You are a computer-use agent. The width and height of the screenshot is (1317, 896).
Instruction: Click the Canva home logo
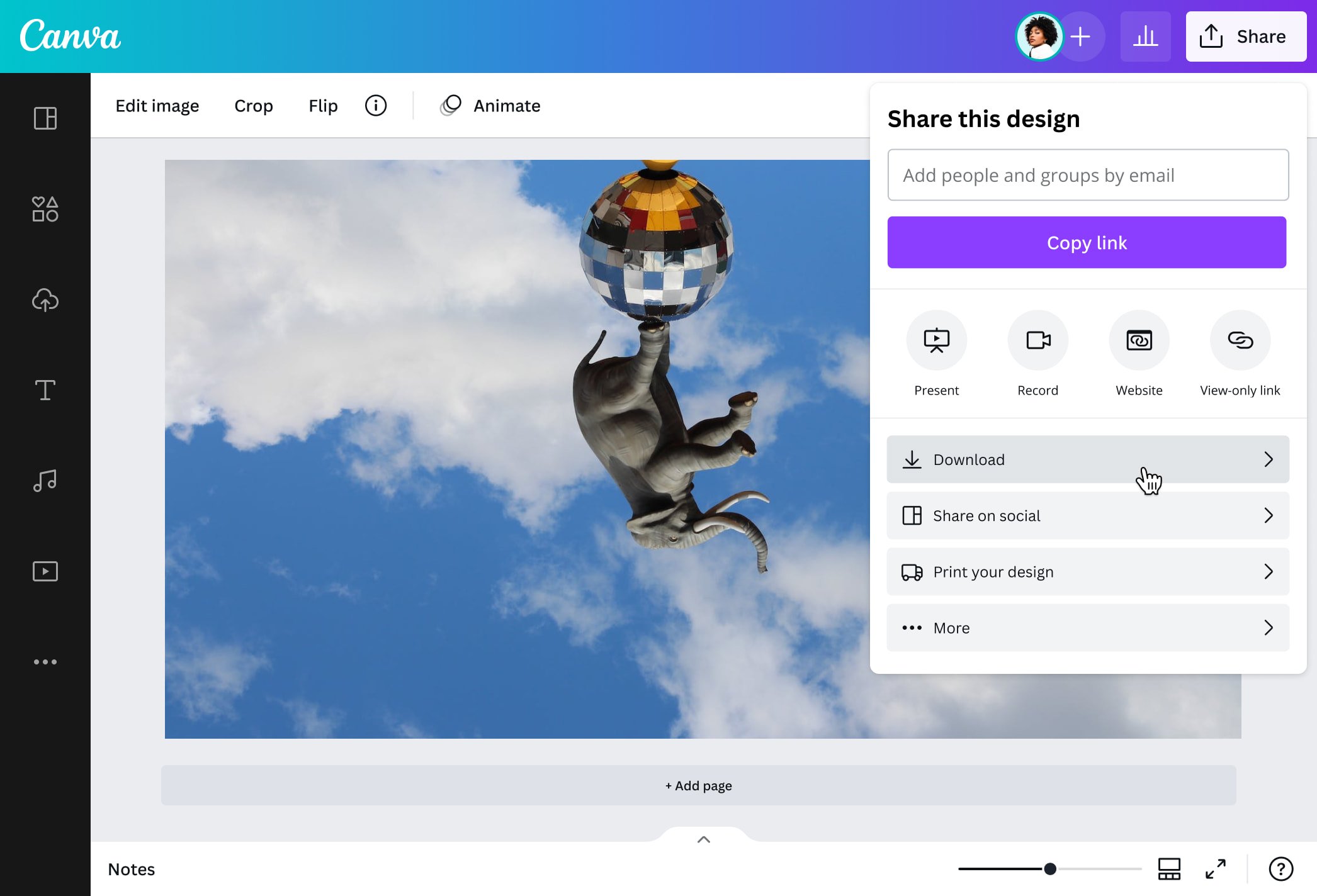pyautogui.click(x=70, y=36)
